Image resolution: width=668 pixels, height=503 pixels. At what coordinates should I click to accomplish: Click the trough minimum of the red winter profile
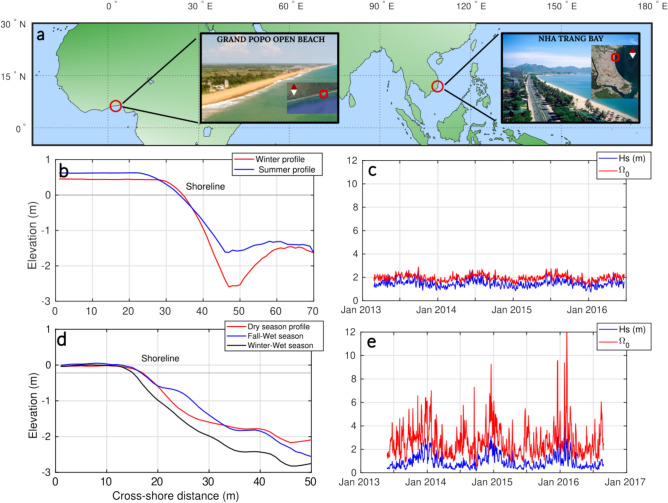pyautogui.click(x=229, y=286)
